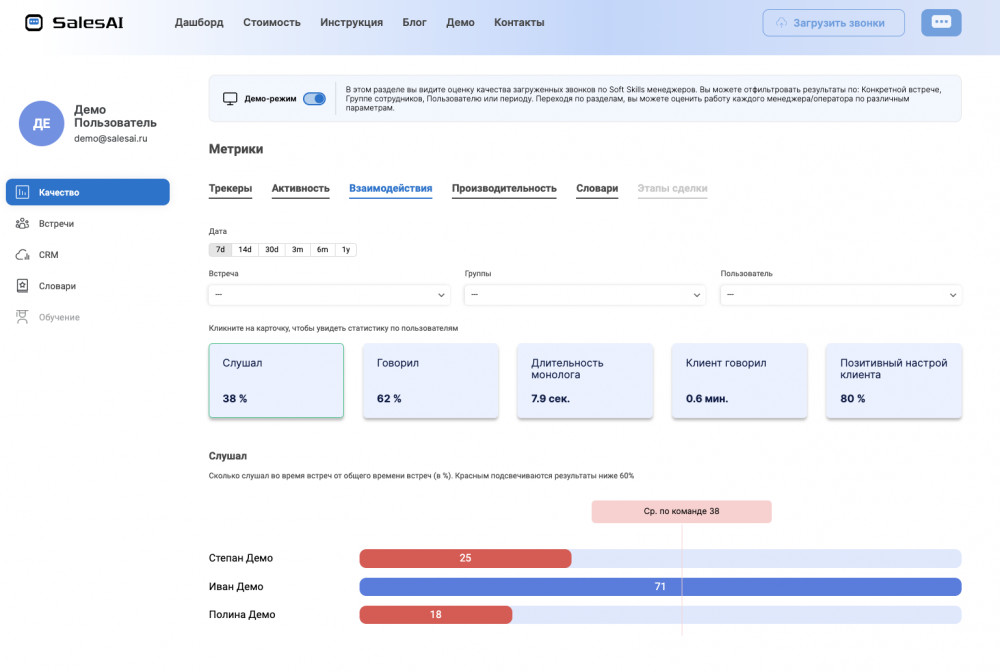
Task: Click the Качество chart icon in sidebar
Action: (x=22, y=192)
